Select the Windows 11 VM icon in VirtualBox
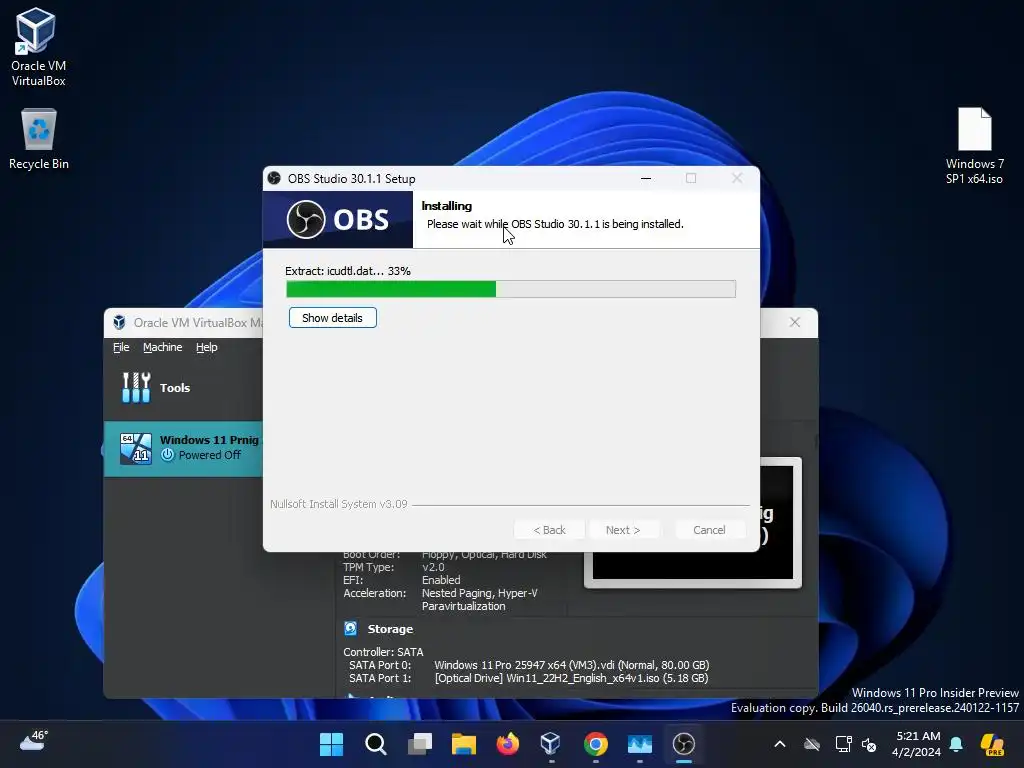 (x=136, y=449)
